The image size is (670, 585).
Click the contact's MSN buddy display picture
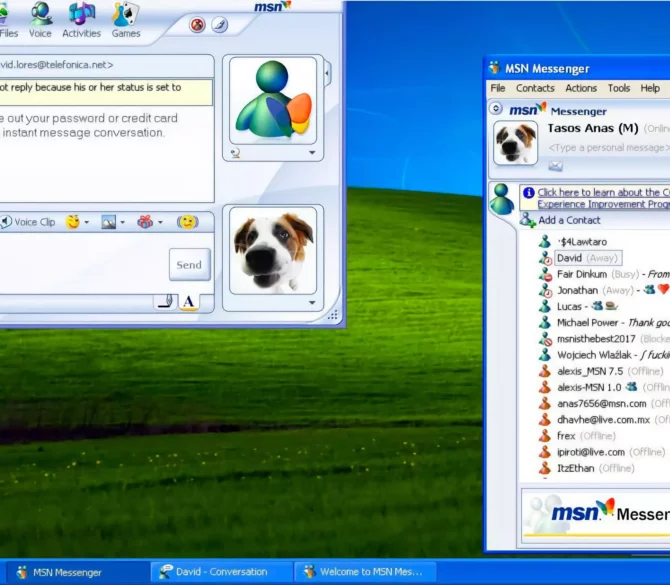(x=273, y=101)
